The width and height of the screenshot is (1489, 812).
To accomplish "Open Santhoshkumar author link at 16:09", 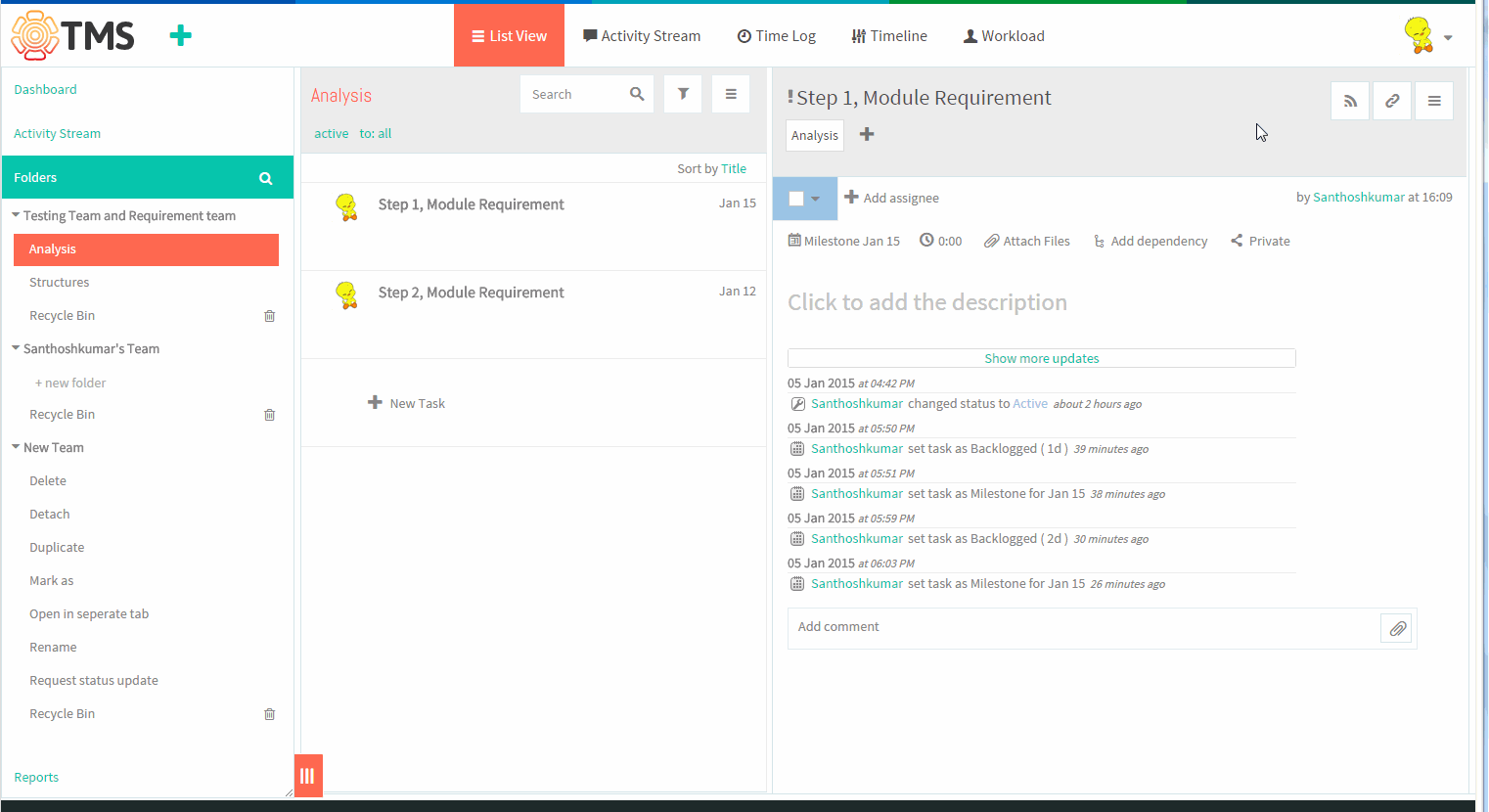I will click(1358, 197).
